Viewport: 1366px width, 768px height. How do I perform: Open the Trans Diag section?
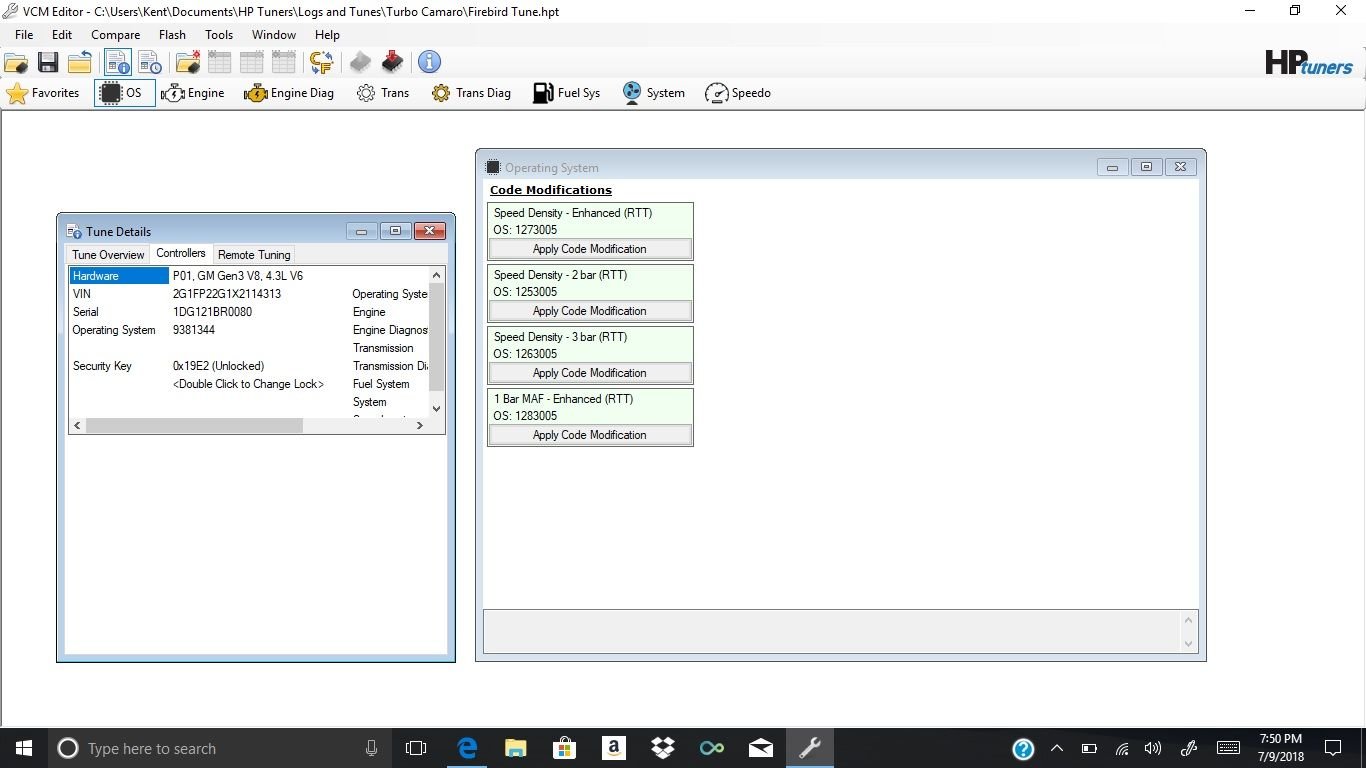tap(471, 93)
